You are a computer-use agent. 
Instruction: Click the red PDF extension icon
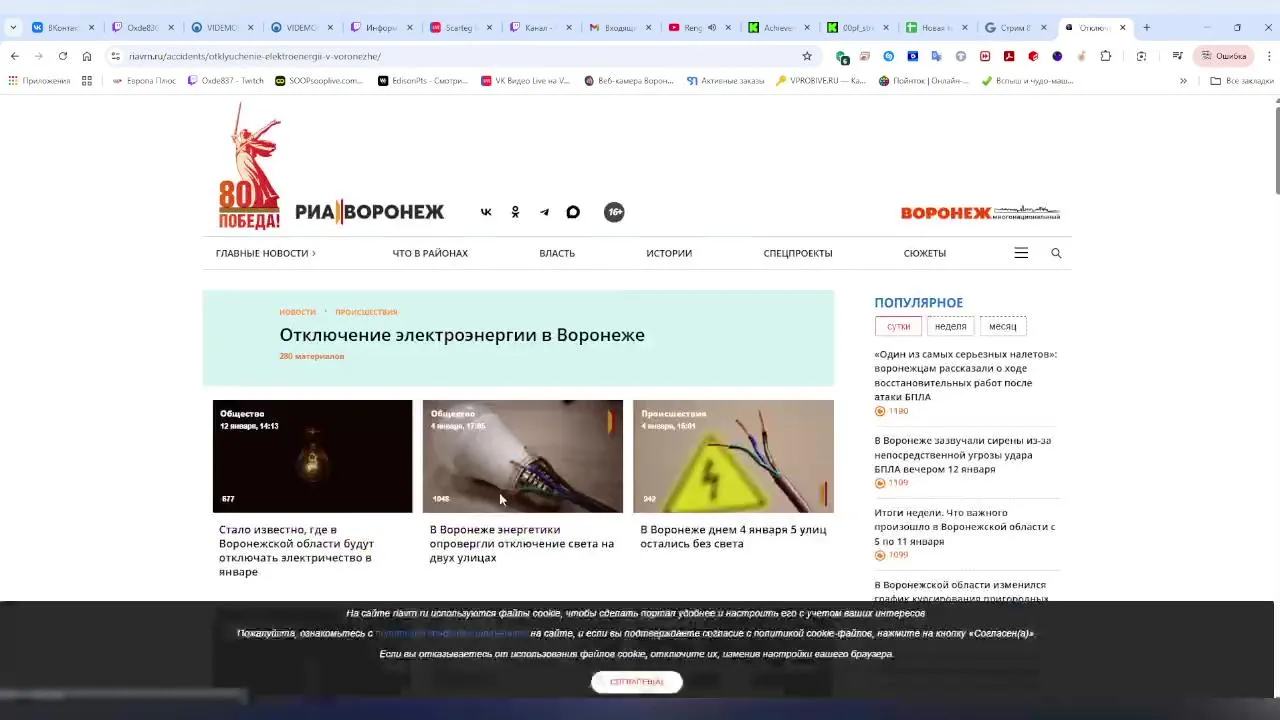click(1009, 56)
